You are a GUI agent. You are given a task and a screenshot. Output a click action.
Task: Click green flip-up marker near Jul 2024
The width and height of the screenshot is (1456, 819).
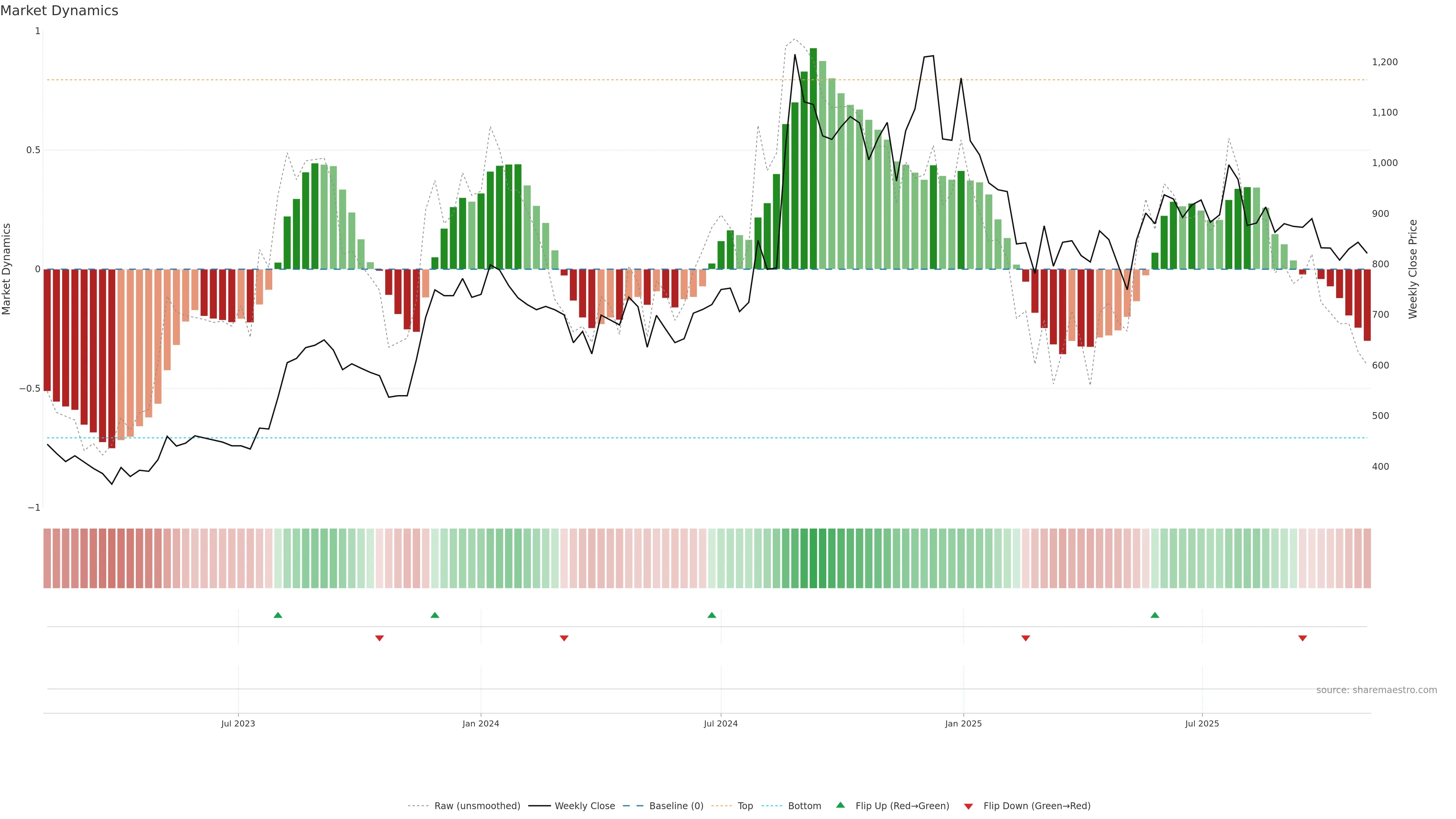pyautogui.click(x=712, y=615)
